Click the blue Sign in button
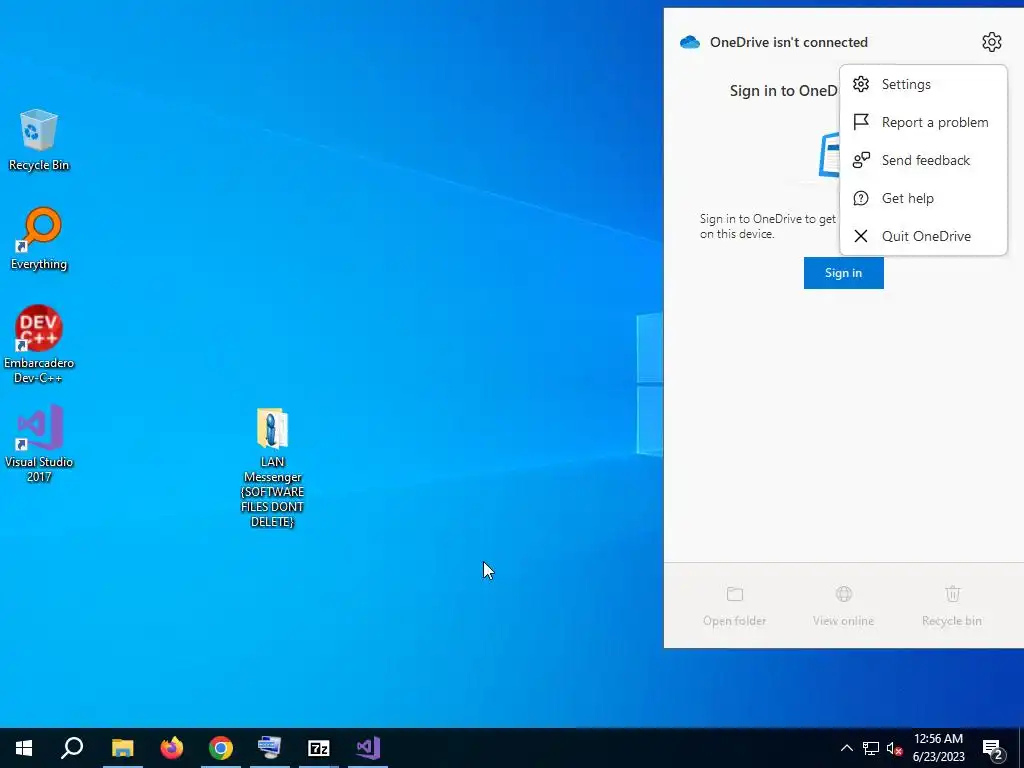 (x=843, y=273)
